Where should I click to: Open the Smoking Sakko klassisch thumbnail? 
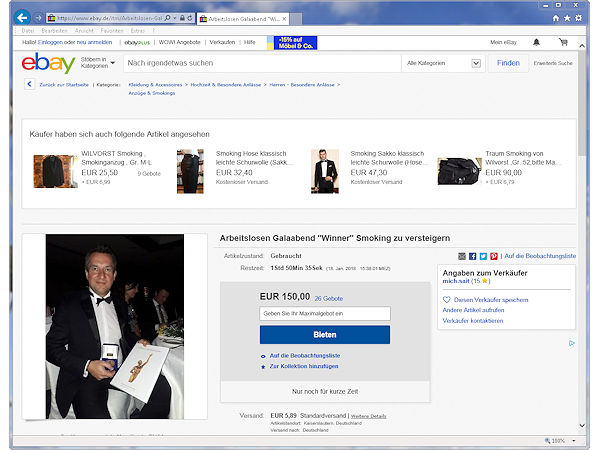[x=325, y=171]
